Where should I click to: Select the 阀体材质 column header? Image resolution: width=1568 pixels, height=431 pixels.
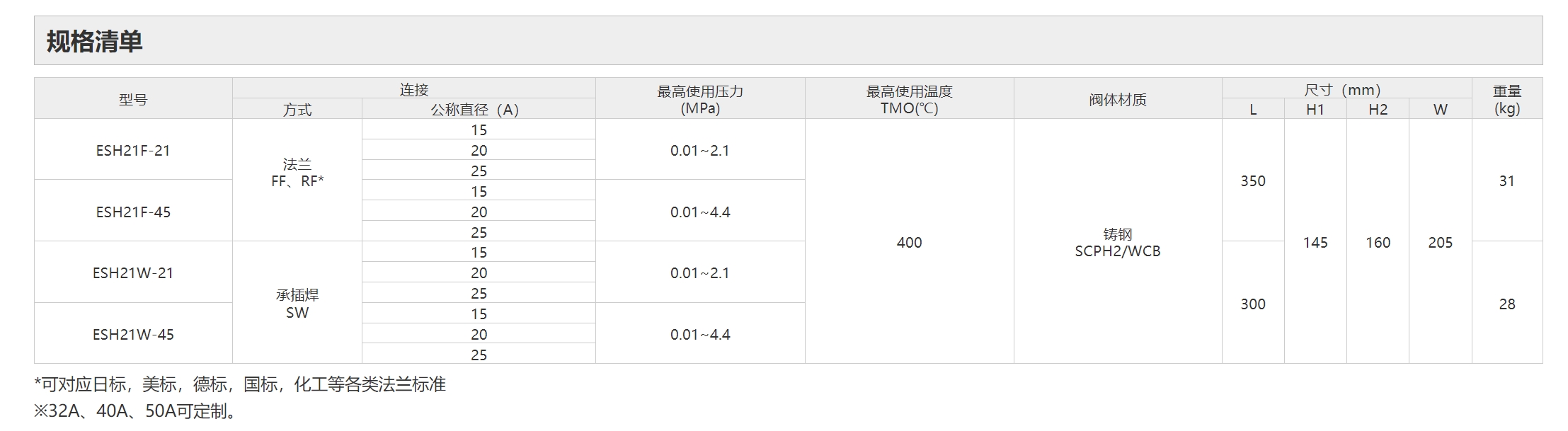pos(1118,100)
